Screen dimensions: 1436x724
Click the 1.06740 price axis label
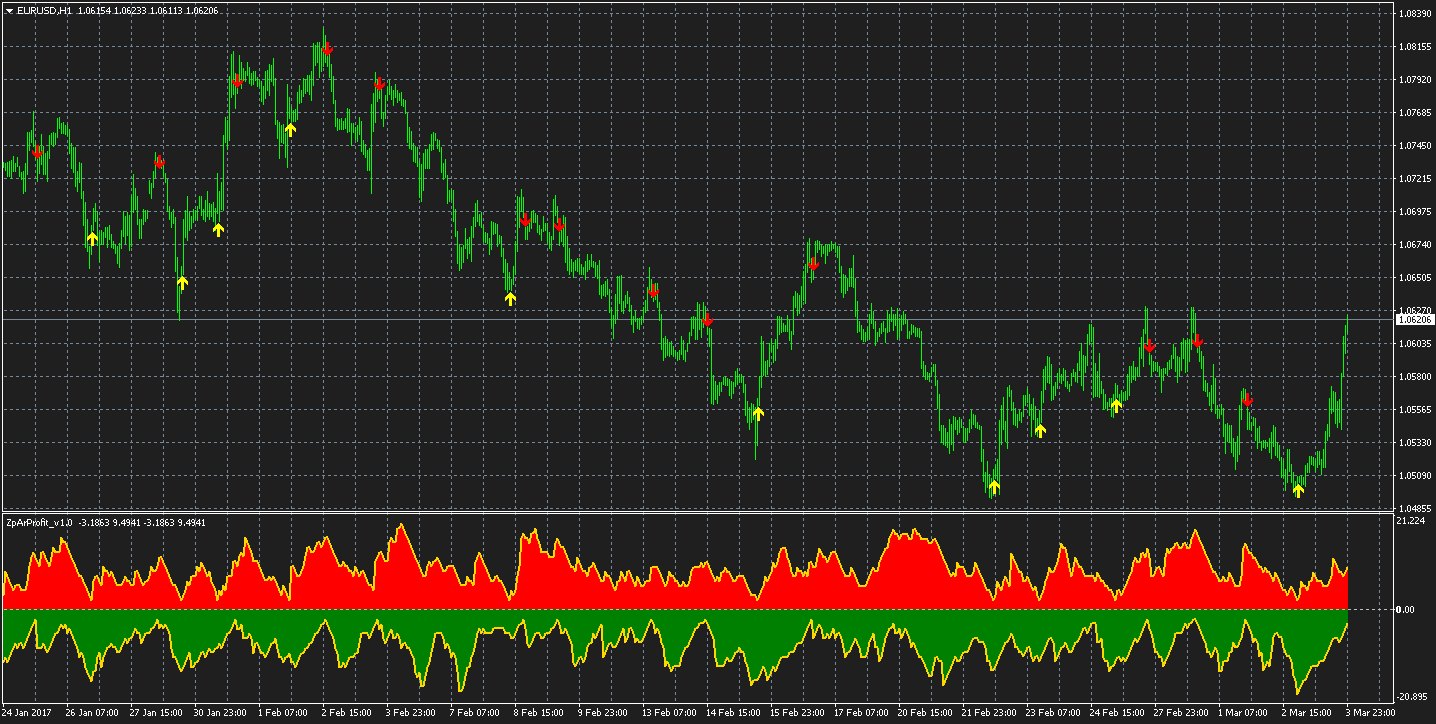pos(1414,245)
